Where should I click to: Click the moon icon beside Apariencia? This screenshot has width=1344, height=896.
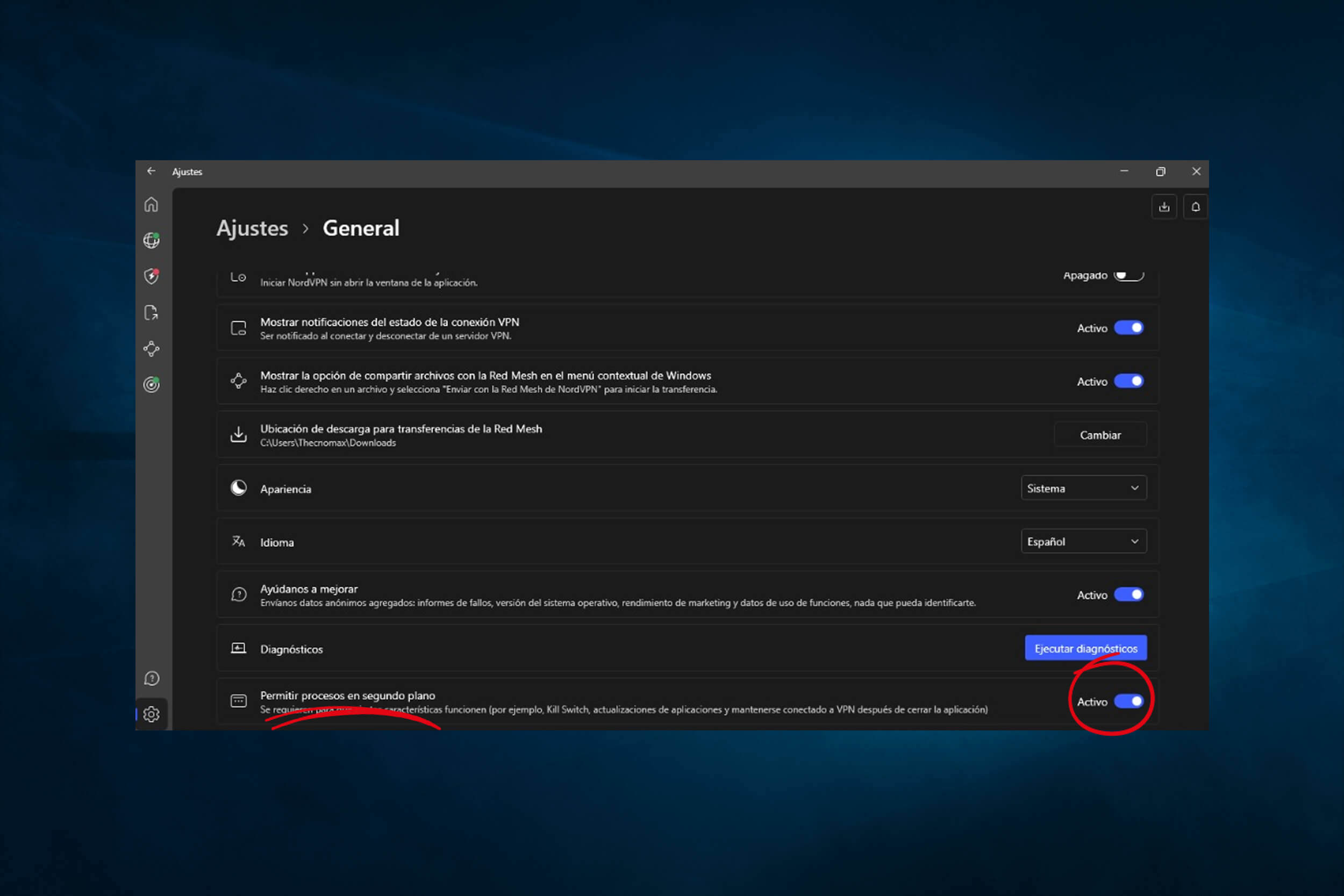click(x=238, y=488)
